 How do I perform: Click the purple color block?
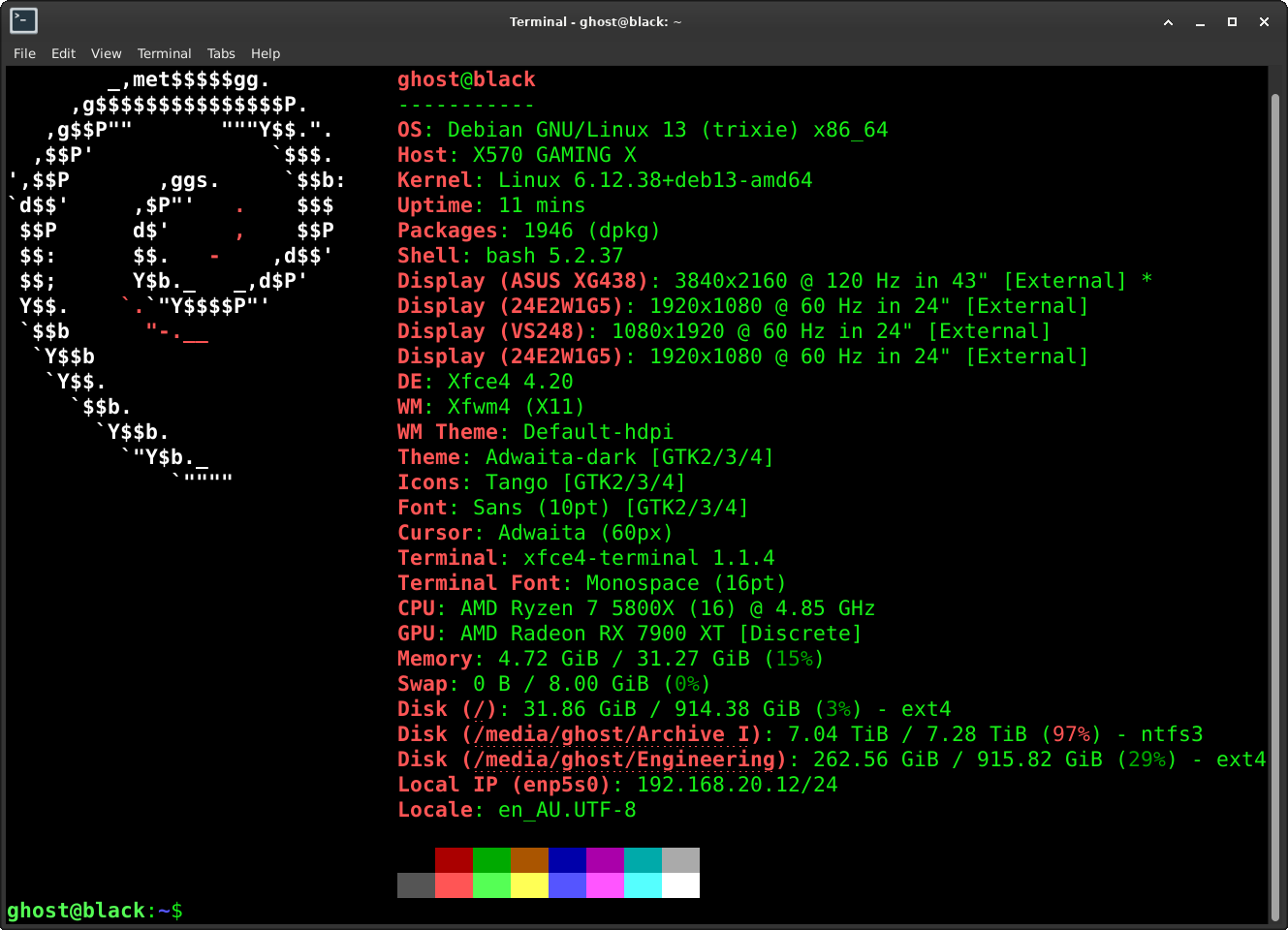pos(605,860)
